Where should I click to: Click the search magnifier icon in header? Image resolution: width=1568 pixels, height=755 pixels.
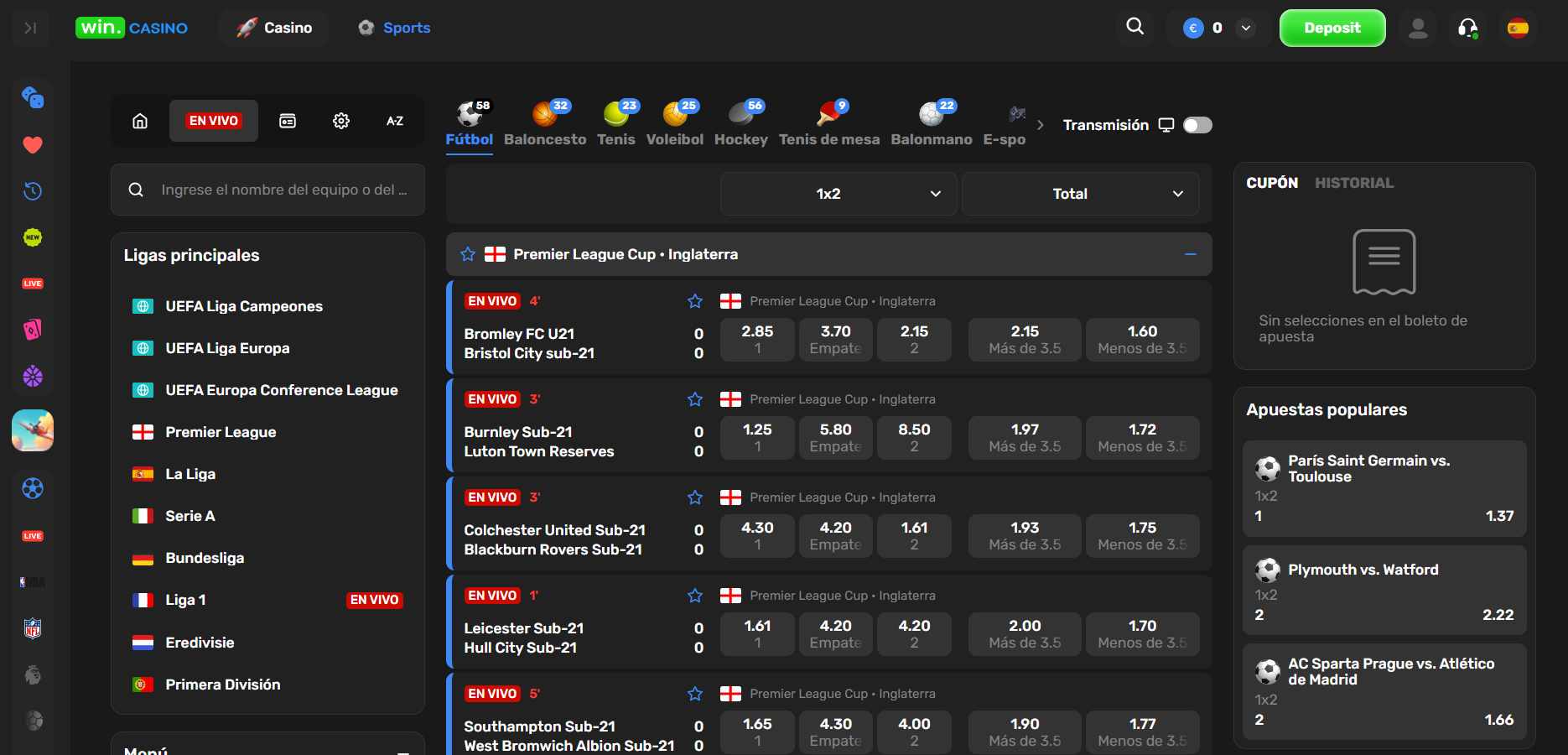1134,27
